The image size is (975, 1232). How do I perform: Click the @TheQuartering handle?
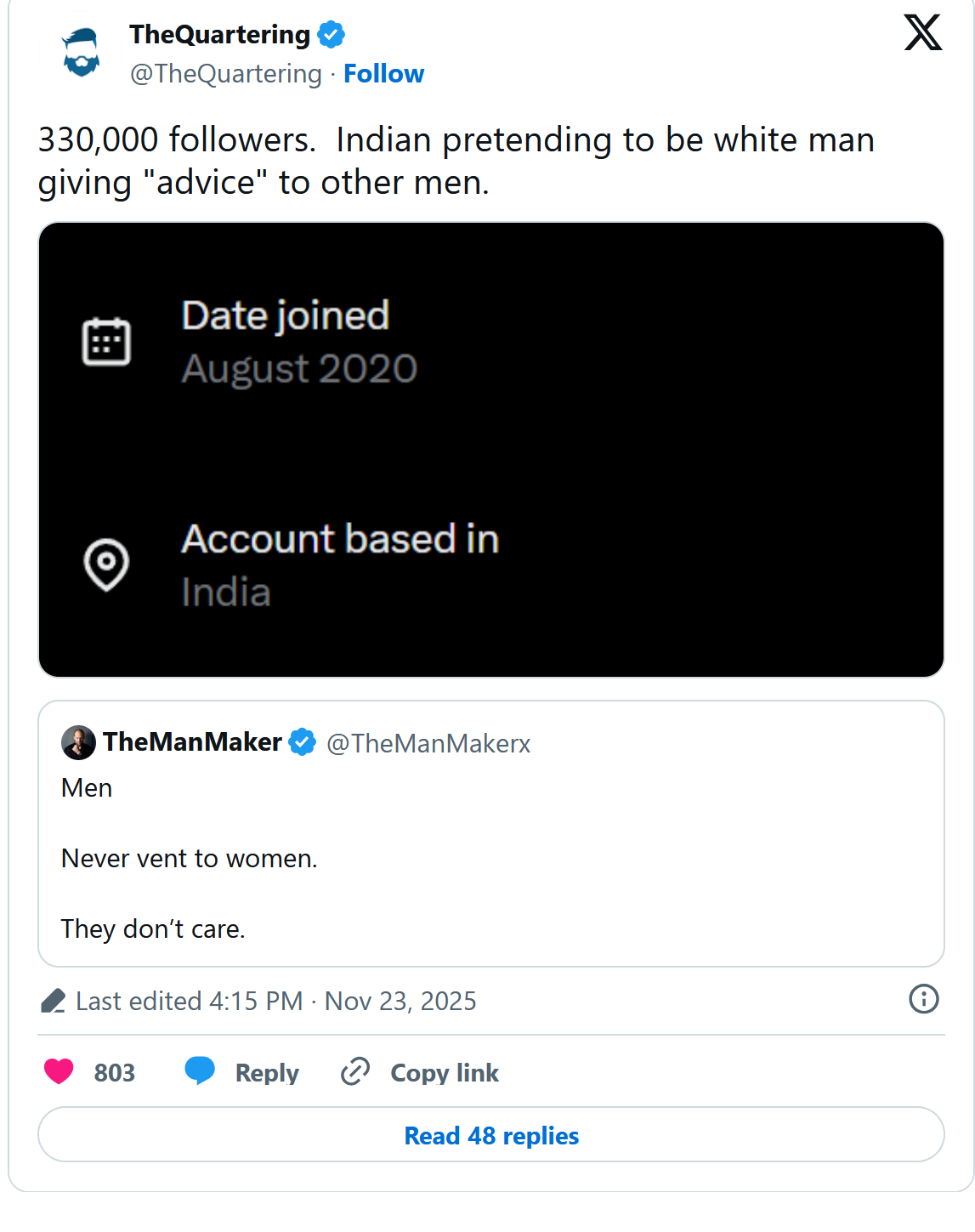click(225, 74)
